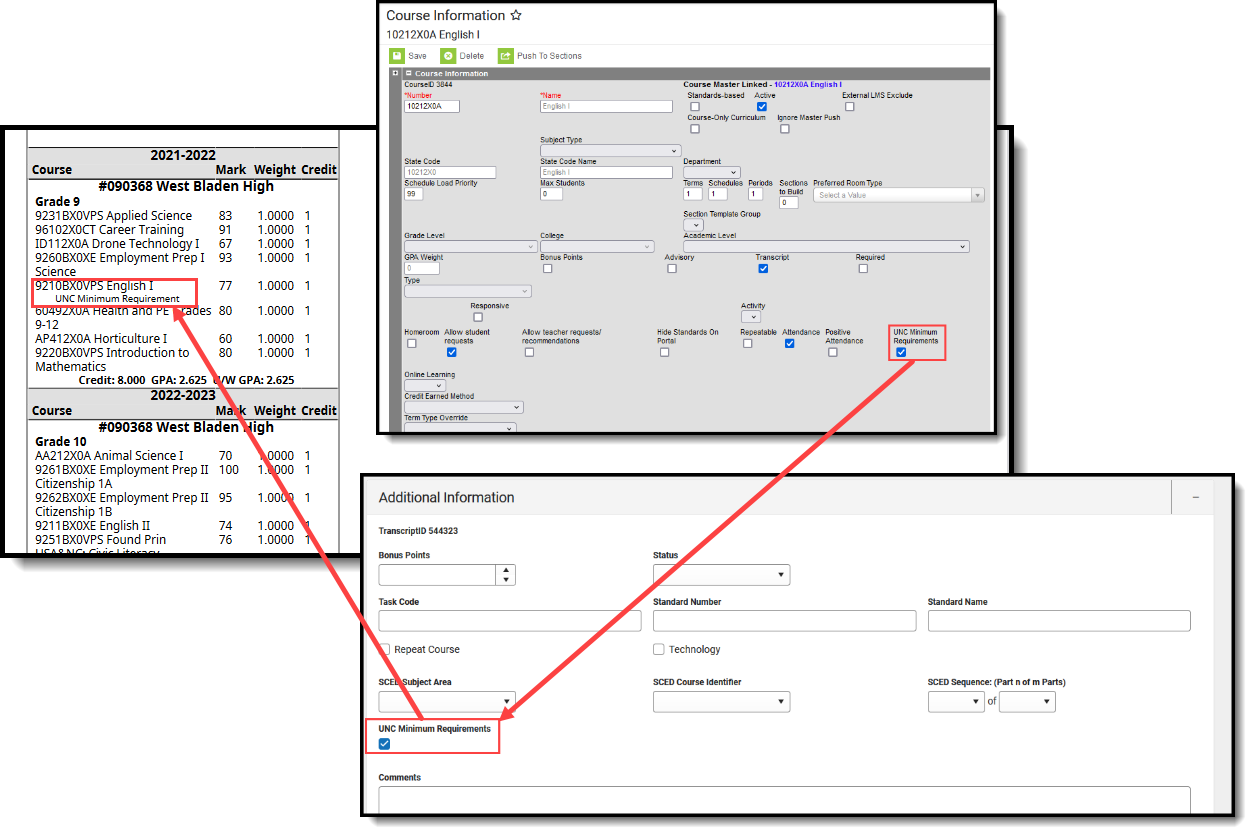Image resolution: width=1253 pixels, height=835 pixels.
Task: Open the Academic Level dropdown
Action: pos(826,246)
